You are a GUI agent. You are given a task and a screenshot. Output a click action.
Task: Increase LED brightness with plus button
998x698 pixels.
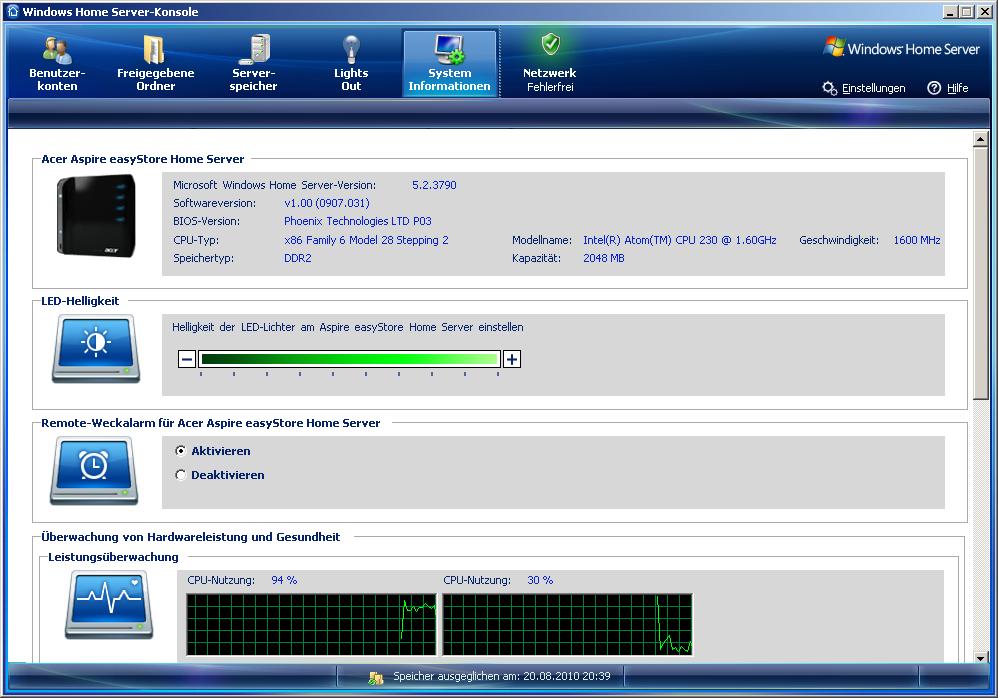pyautogui.click(x=512, y=359)
